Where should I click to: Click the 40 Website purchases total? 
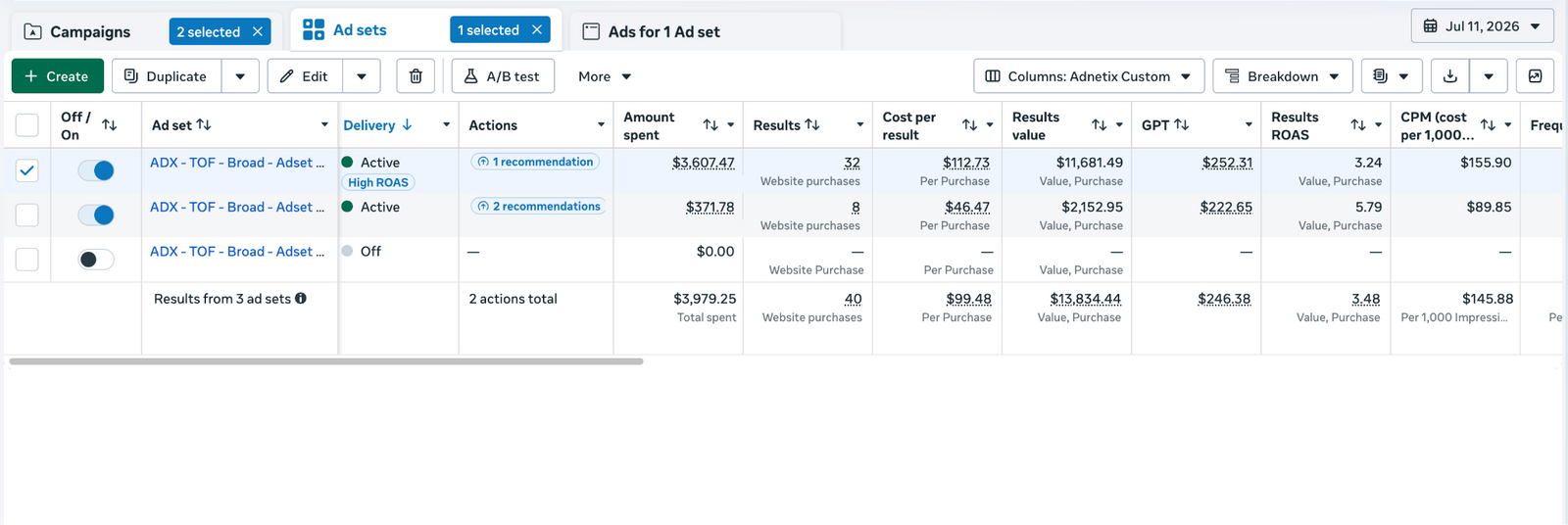(853, 300)
